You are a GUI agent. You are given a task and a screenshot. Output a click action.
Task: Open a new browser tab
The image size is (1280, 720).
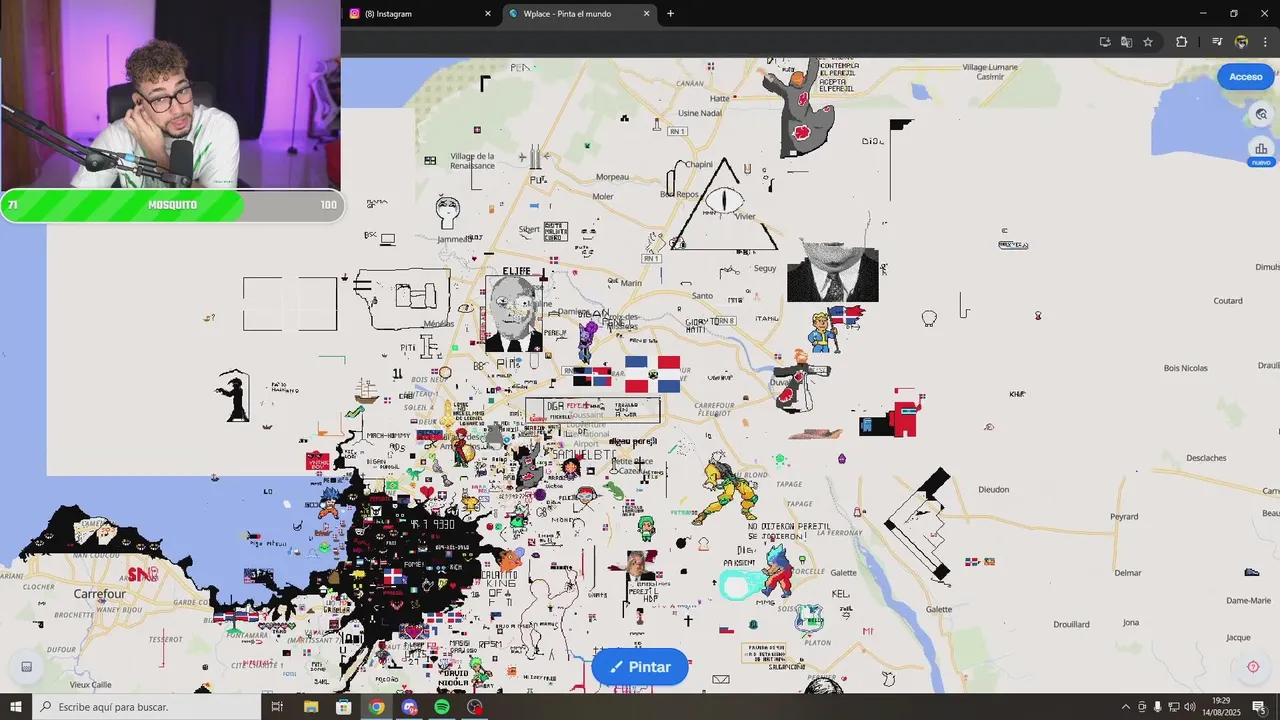[x=670, y=14]
